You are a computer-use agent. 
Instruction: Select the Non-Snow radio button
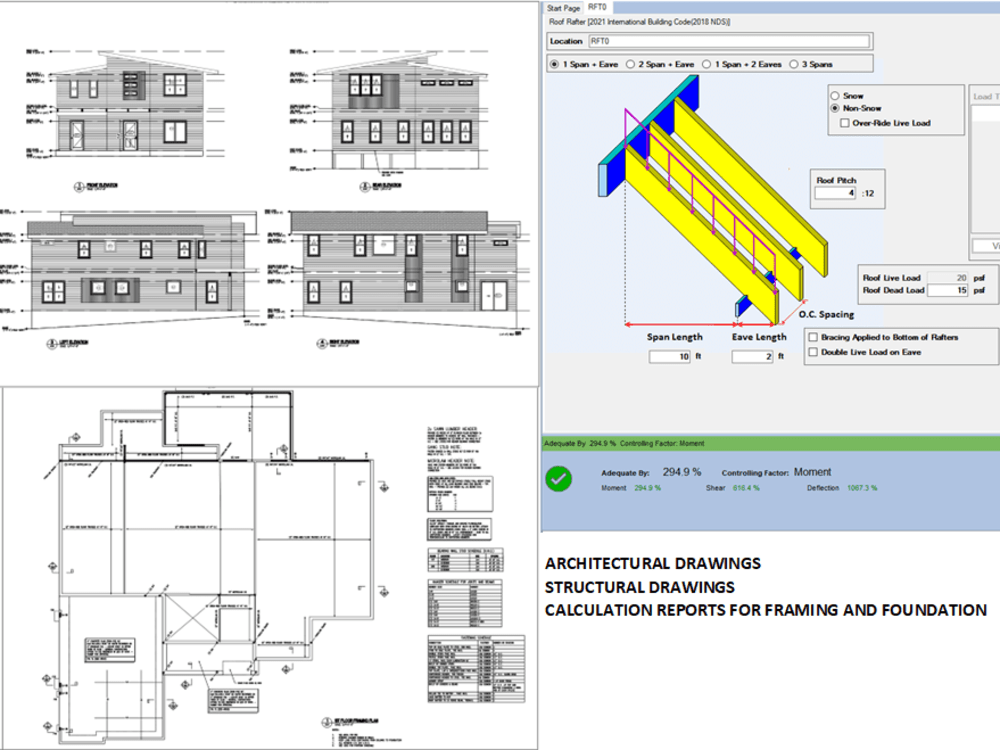pos(836,108)
